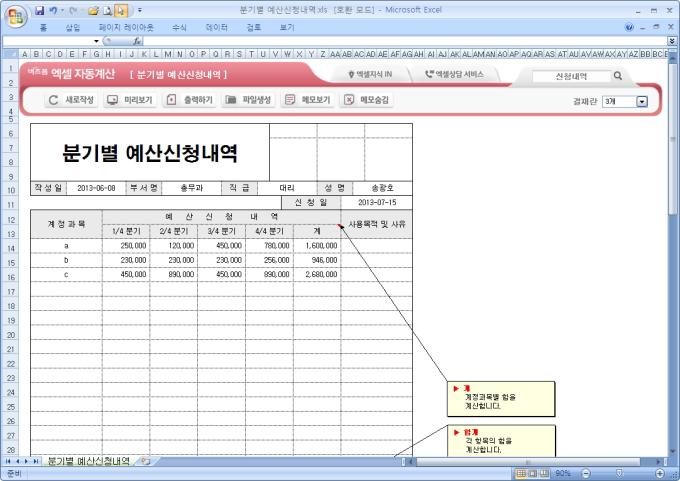
Task: Select the 사용목적 및 사유 header cell
Action: click(x=377, y=224)
